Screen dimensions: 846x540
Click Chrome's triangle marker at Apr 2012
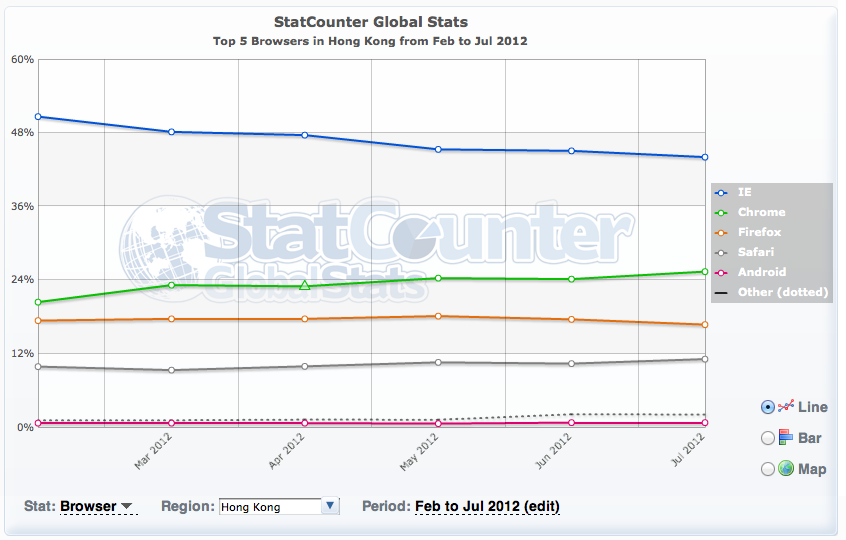[305, 286]
